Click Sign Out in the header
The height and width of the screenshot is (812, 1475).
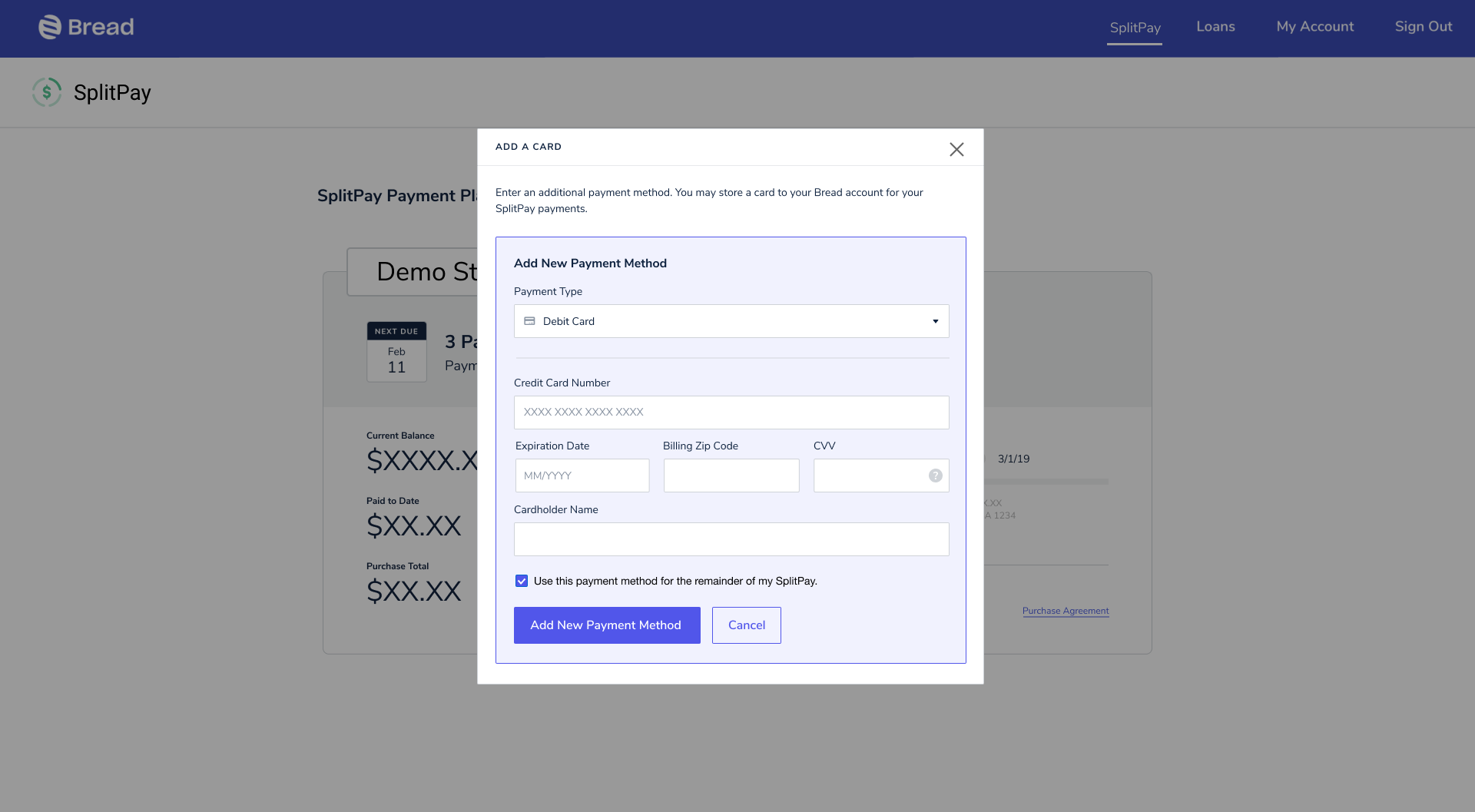1424,26
